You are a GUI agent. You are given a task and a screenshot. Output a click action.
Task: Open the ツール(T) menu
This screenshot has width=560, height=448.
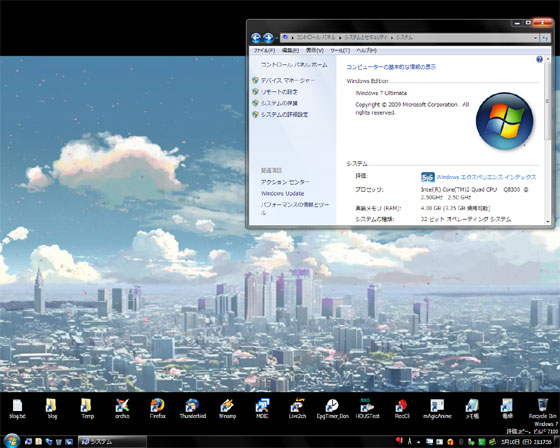(x=340, y=50)
